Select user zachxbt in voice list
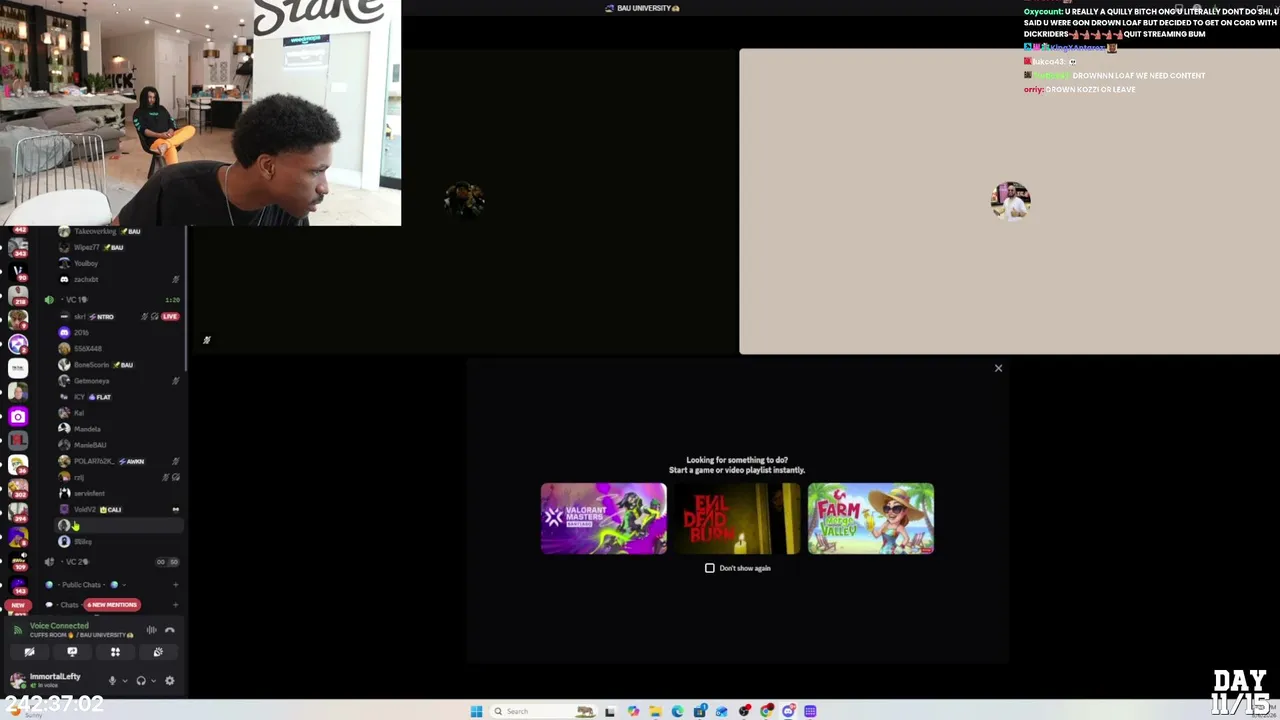Viewport: 1280px width, 720px height. click(x=118, y=279)
